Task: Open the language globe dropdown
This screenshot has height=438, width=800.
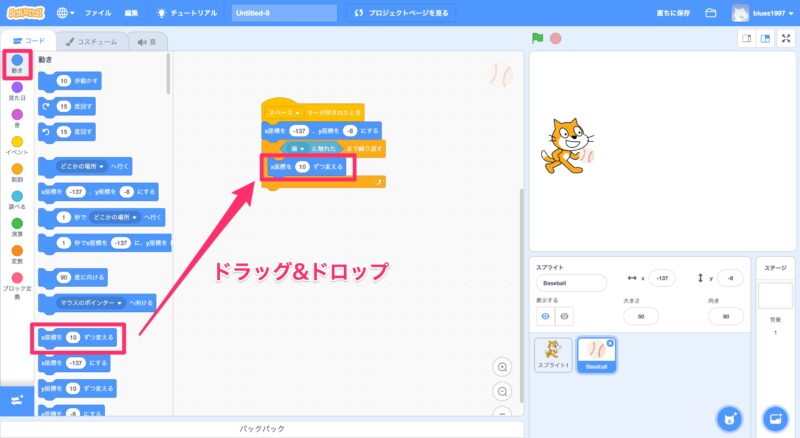Action: [67, 13]
